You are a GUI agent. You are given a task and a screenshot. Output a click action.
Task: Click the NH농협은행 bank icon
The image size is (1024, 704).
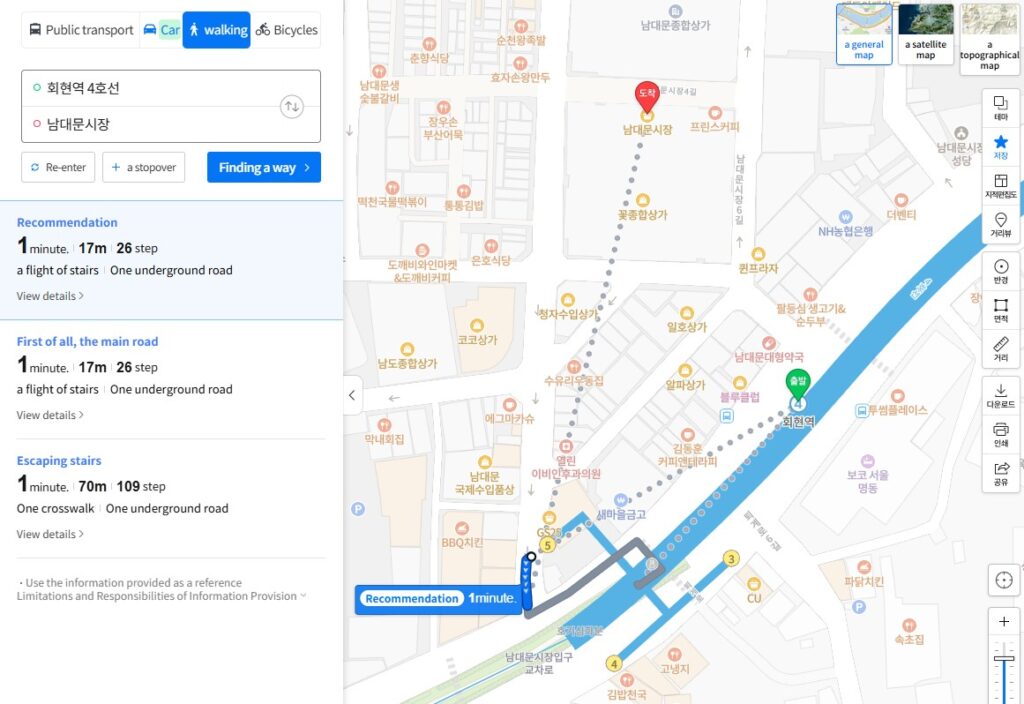pos(845,217)
